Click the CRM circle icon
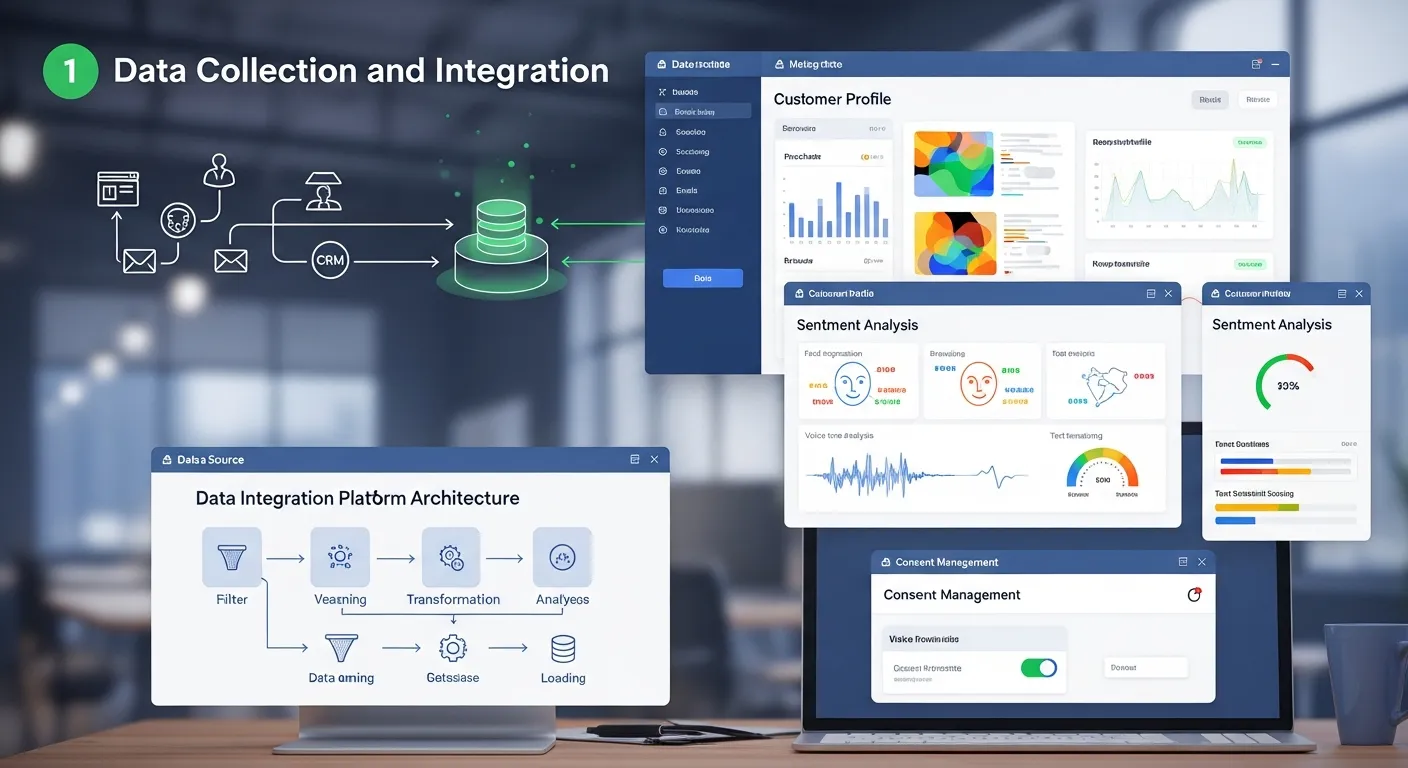Screen dimensions: 1408x768 coord(329,260)
